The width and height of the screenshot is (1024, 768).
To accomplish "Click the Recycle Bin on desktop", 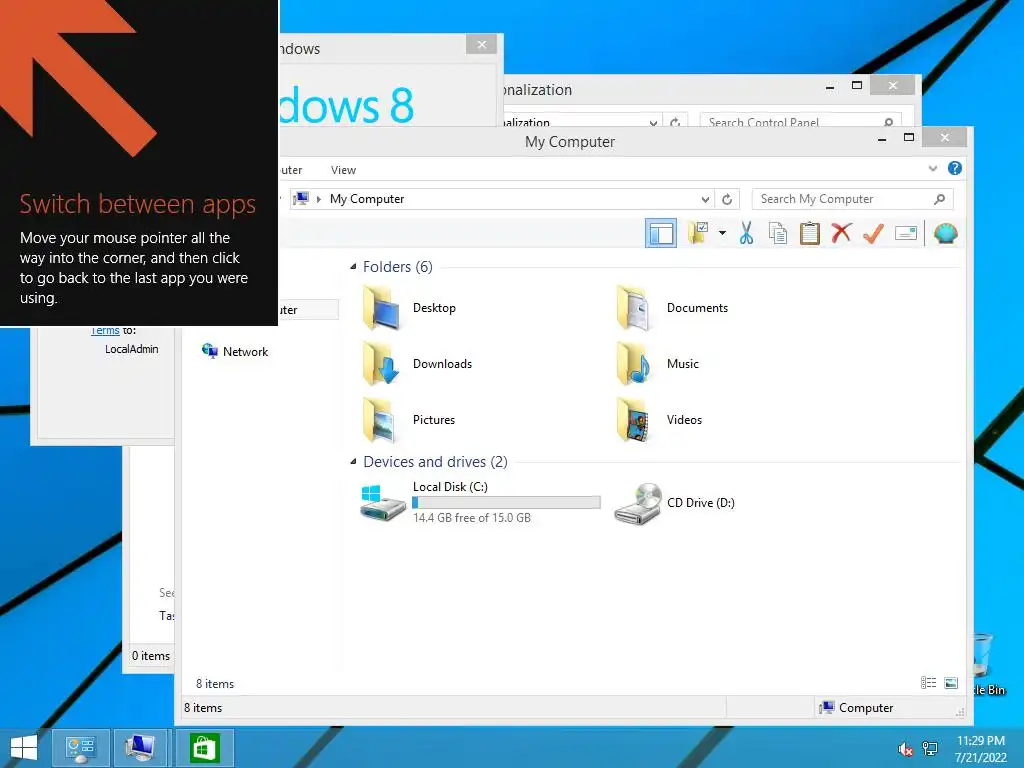I will [987, 666].
